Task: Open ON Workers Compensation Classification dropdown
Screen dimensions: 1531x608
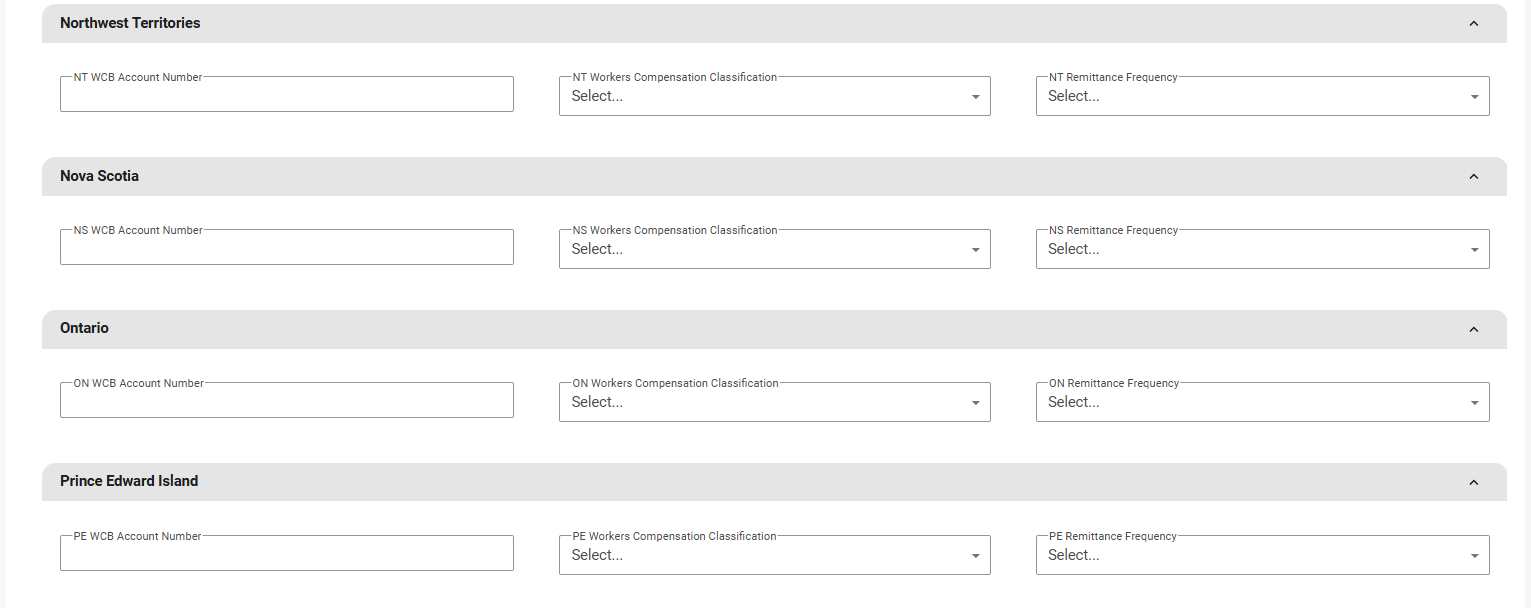Action: [x=774, y=403]
